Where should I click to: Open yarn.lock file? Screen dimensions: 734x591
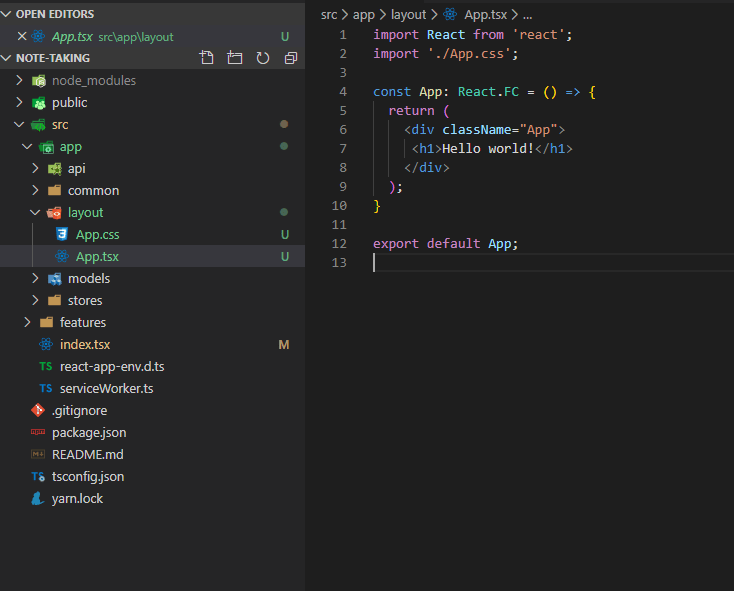click(152, 498)
